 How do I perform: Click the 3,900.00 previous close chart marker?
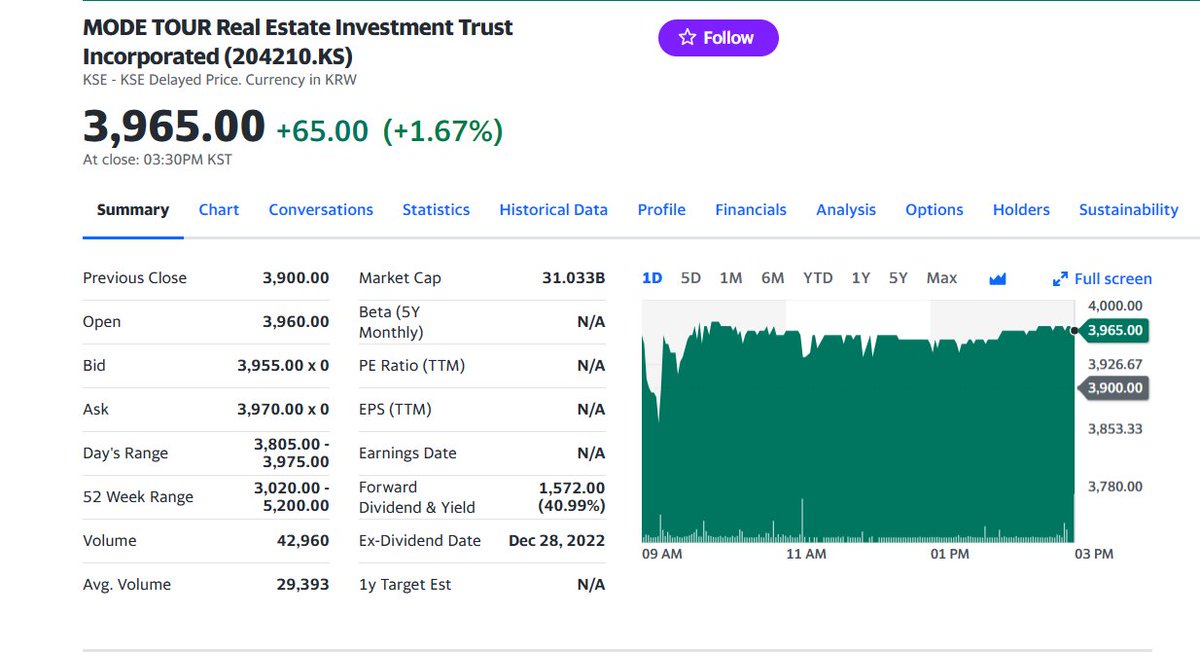[1114, 387]
